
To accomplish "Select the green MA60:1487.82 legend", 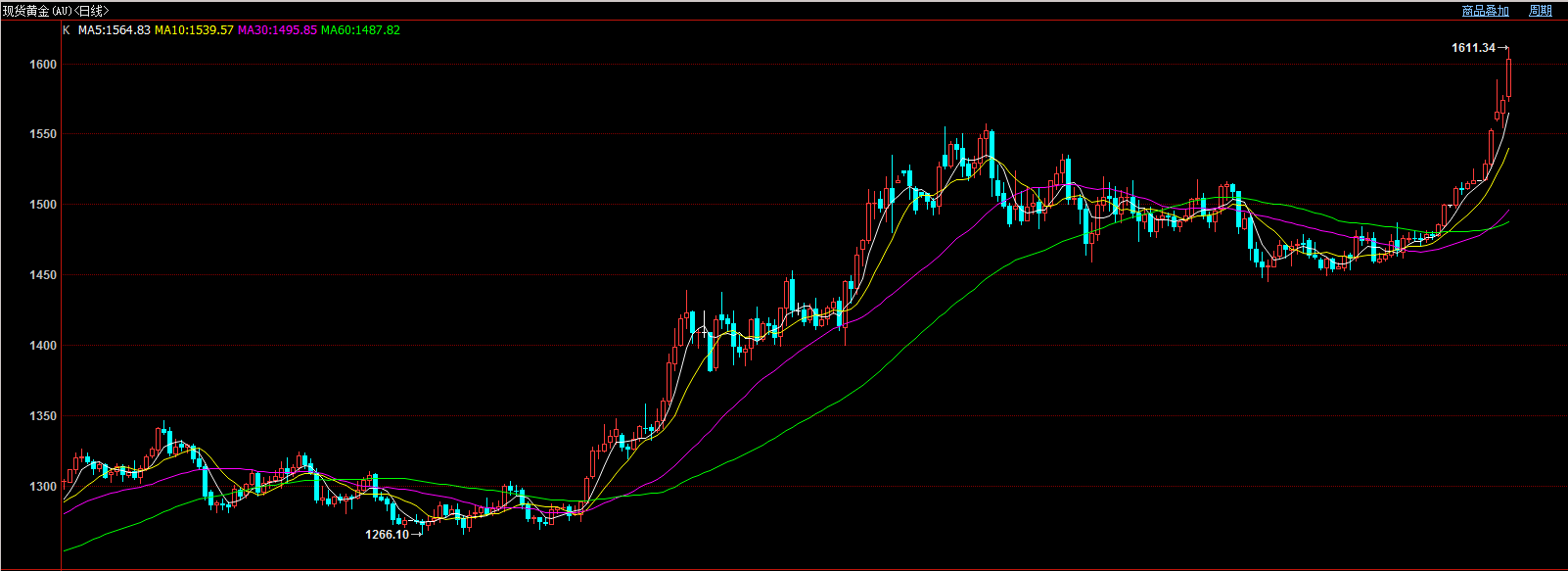I will (x=360, y=30).
